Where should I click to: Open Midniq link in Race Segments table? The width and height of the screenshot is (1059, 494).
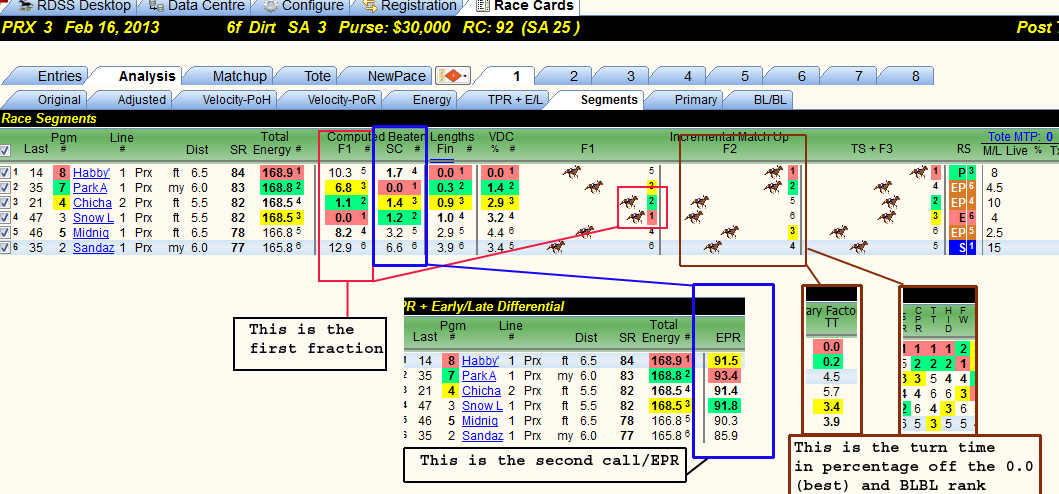tap(92, 232)
